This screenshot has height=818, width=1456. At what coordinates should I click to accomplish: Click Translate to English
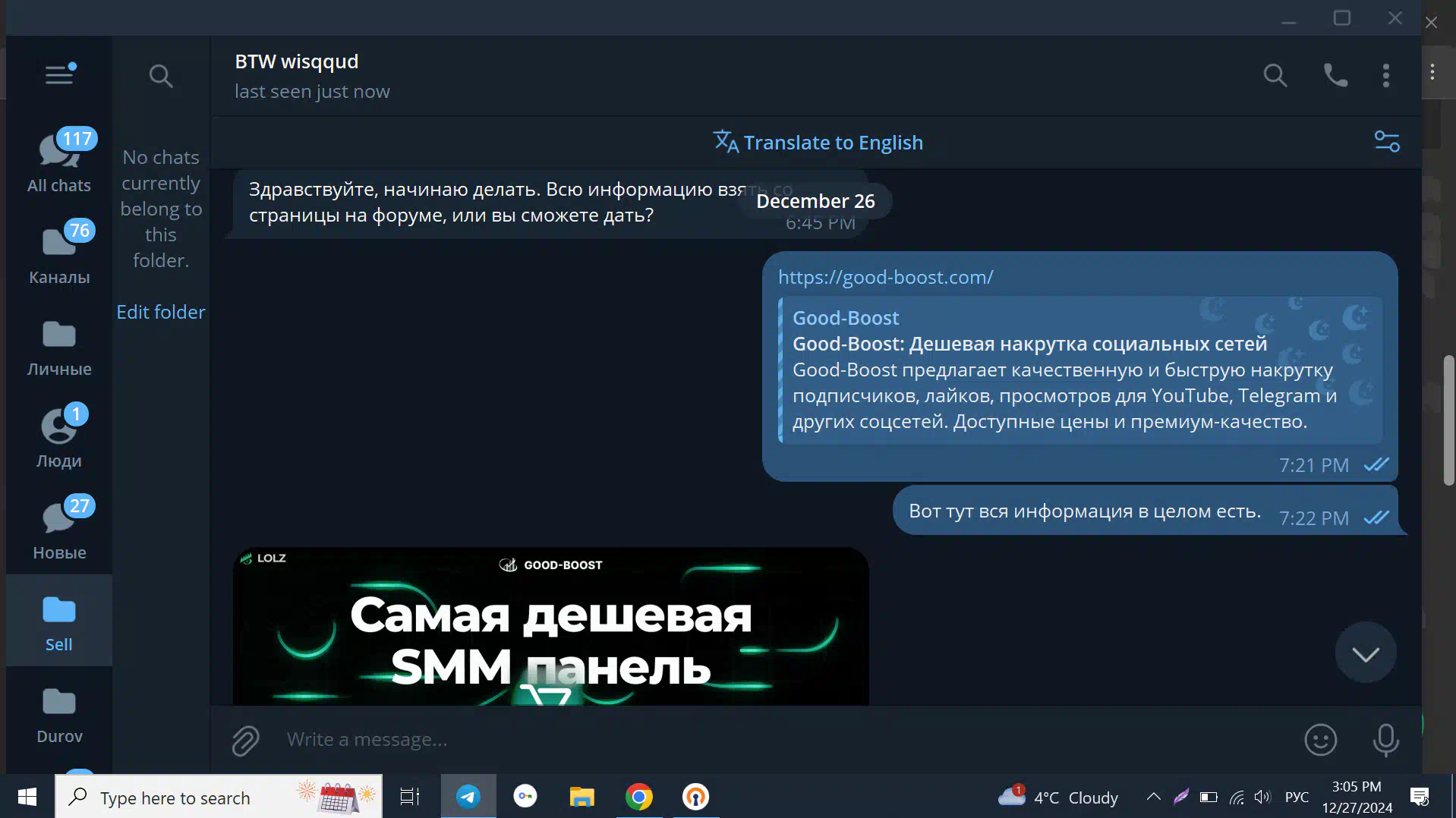pos(818,142)
